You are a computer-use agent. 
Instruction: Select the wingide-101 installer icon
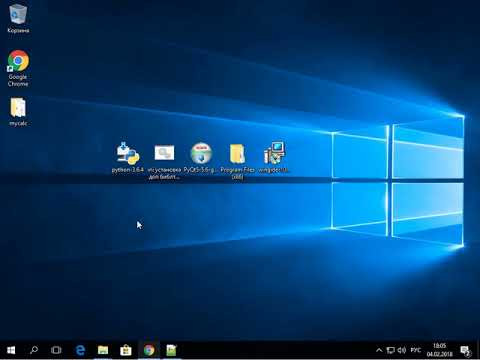pos(274,157)
